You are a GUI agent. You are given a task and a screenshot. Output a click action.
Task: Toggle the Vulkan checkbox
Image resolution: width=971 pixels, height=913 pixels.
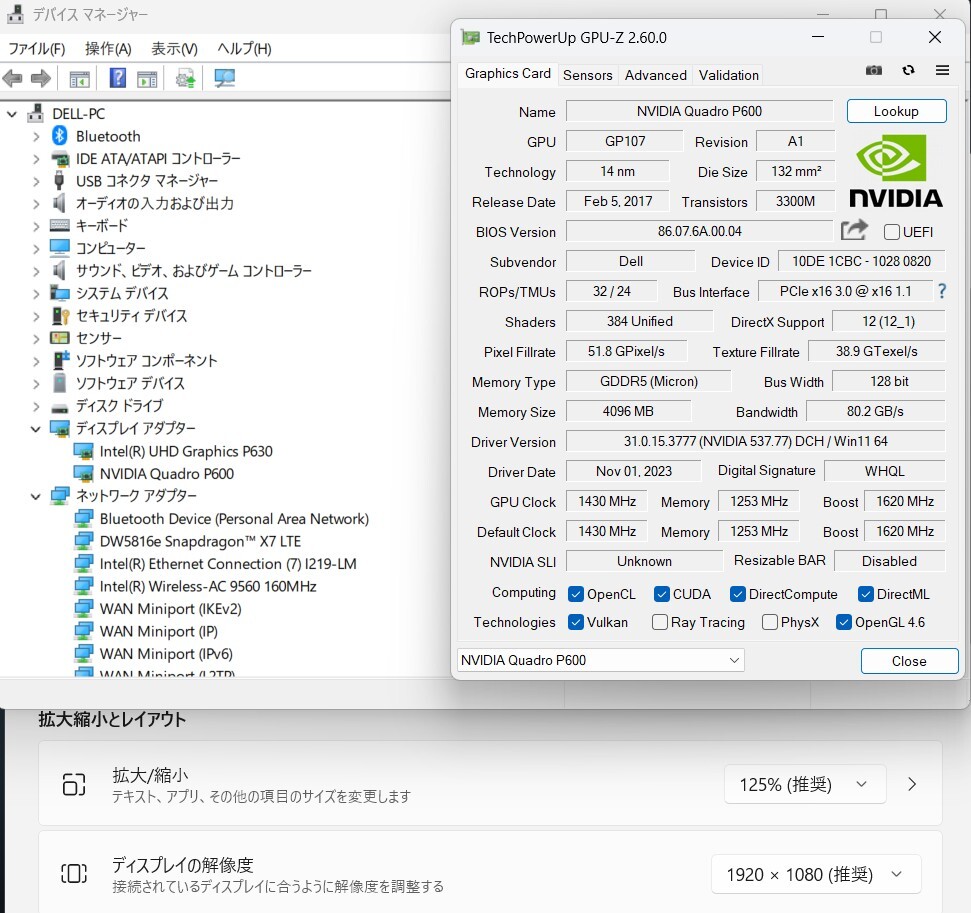coord(575,622)
